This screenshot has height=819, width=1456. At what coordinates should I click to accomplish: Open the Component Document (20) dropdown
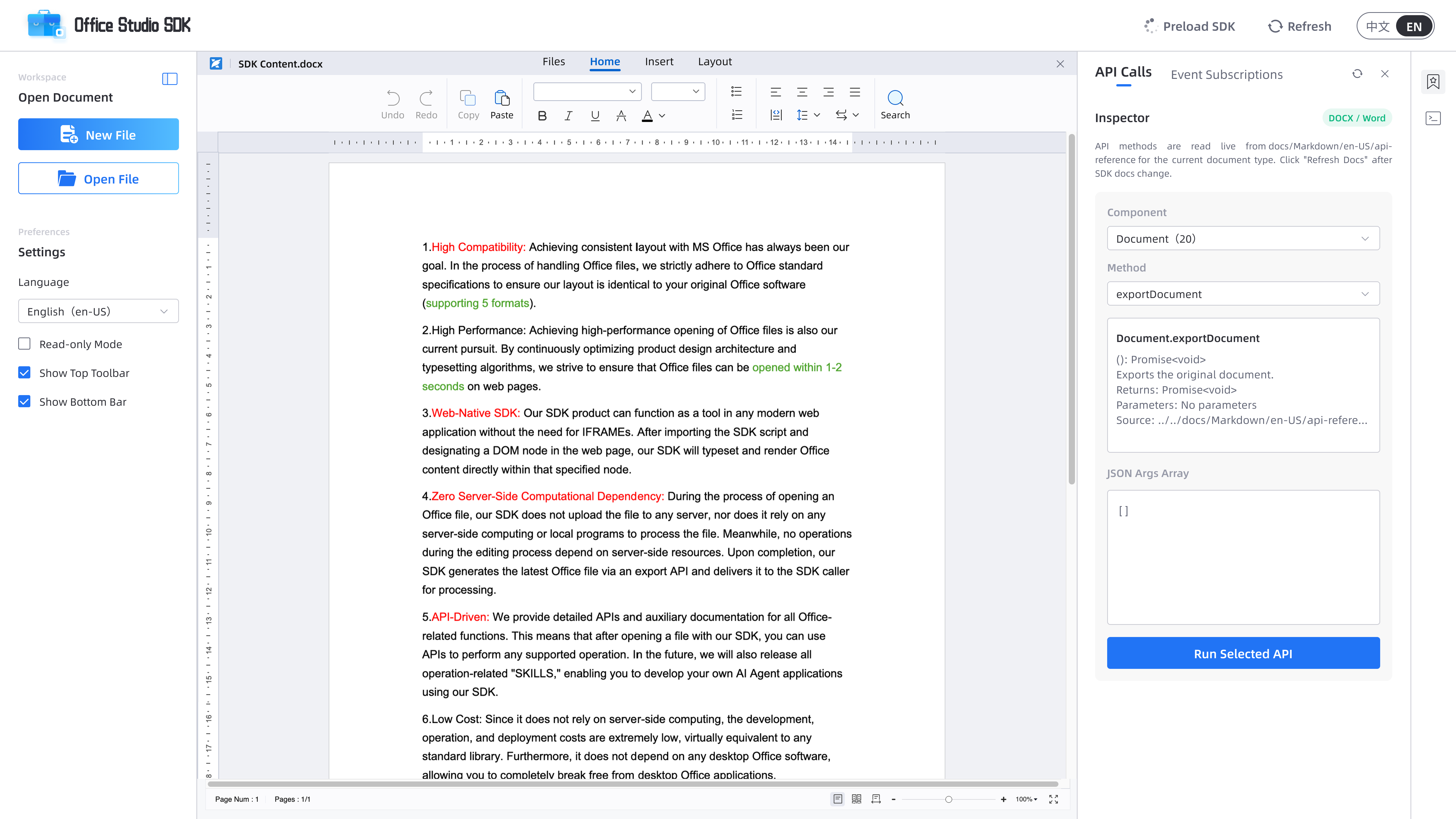pyautogui.click(x=1243, y=239)
